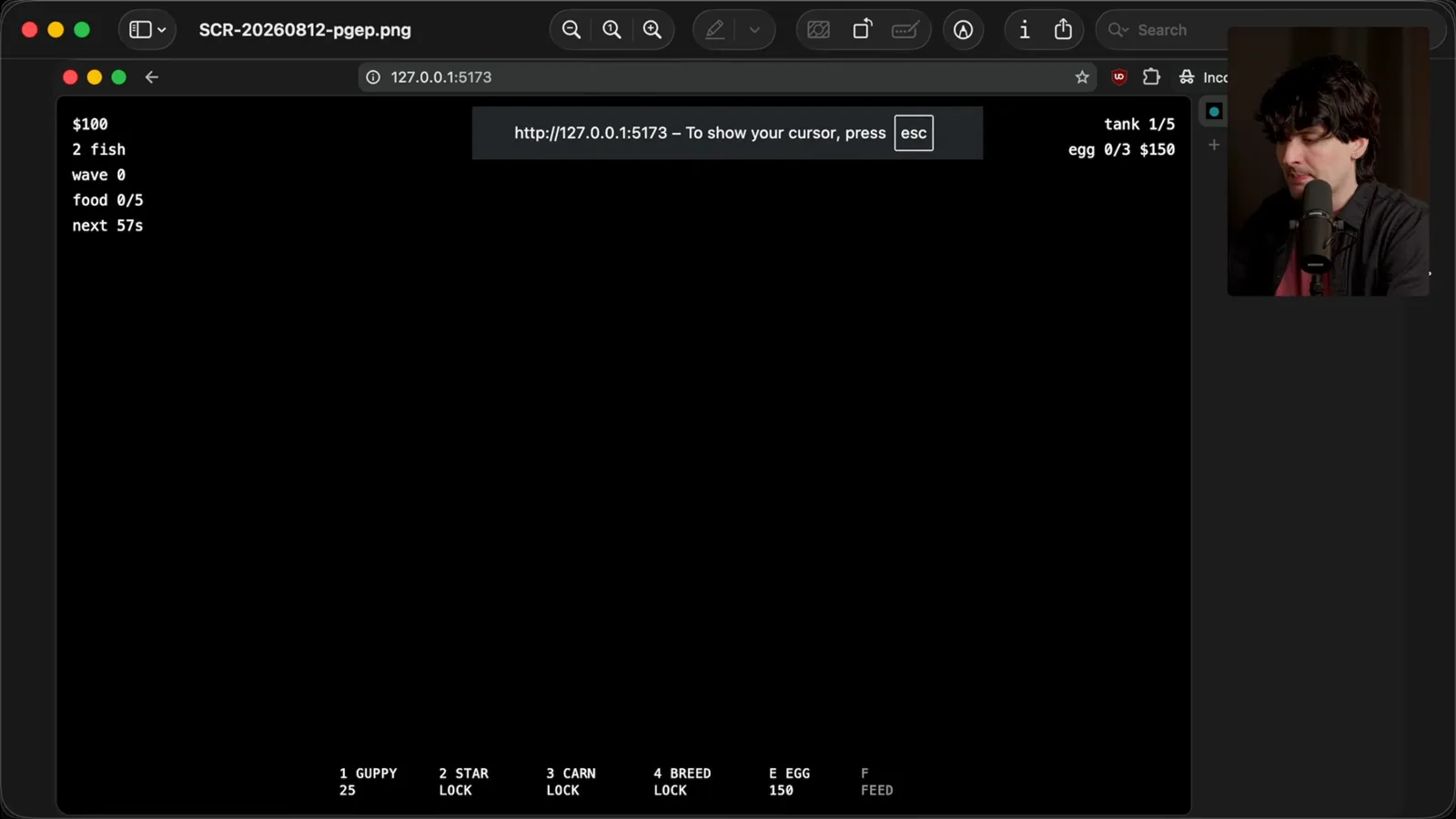This screenshot has width=1456, height=819.
Task: Select the Markup highlight pen tool
Action: tap(715, 30)
